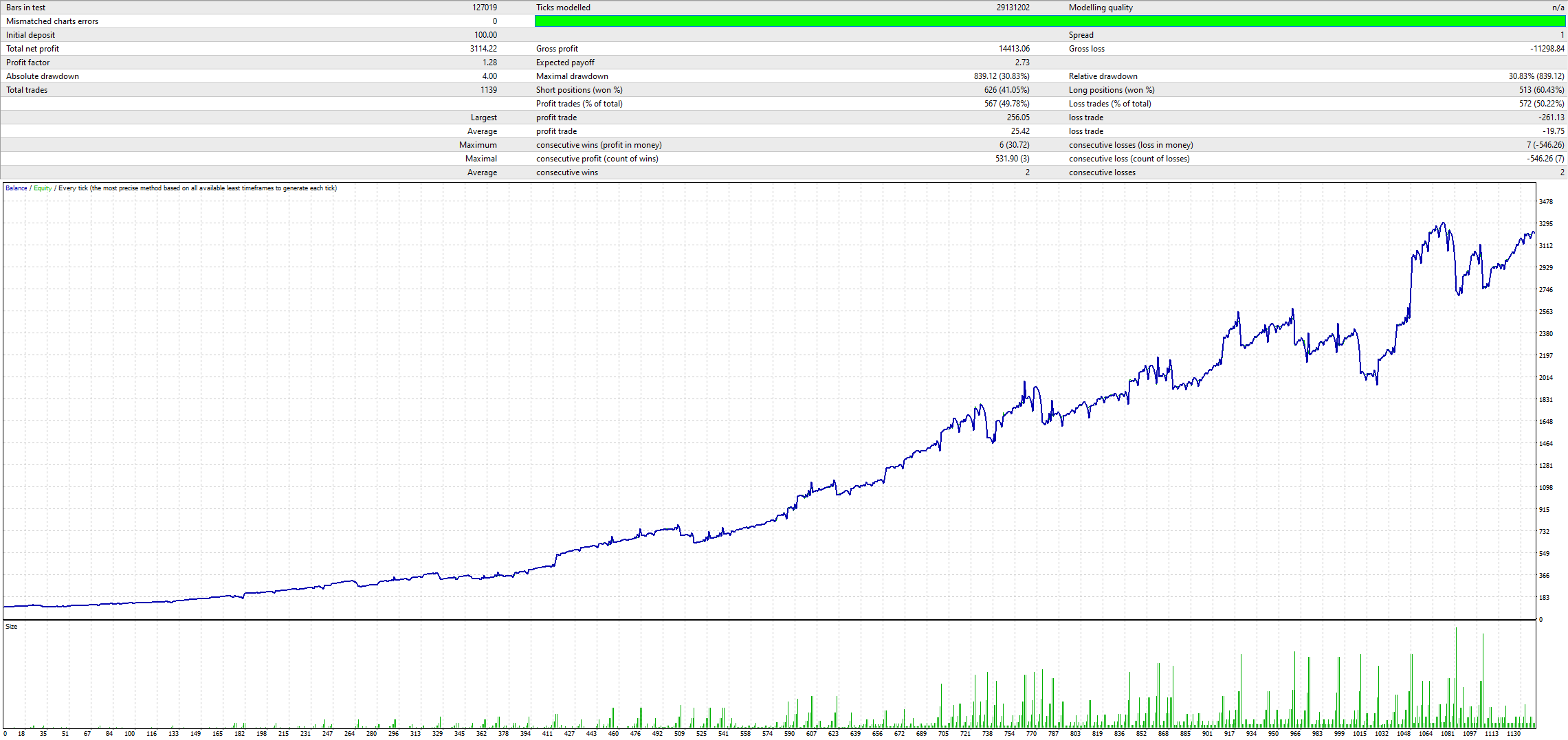The image size is (1568, 740).
Task: Click the expected payoff value 2.73
Action: point(1022,63)
